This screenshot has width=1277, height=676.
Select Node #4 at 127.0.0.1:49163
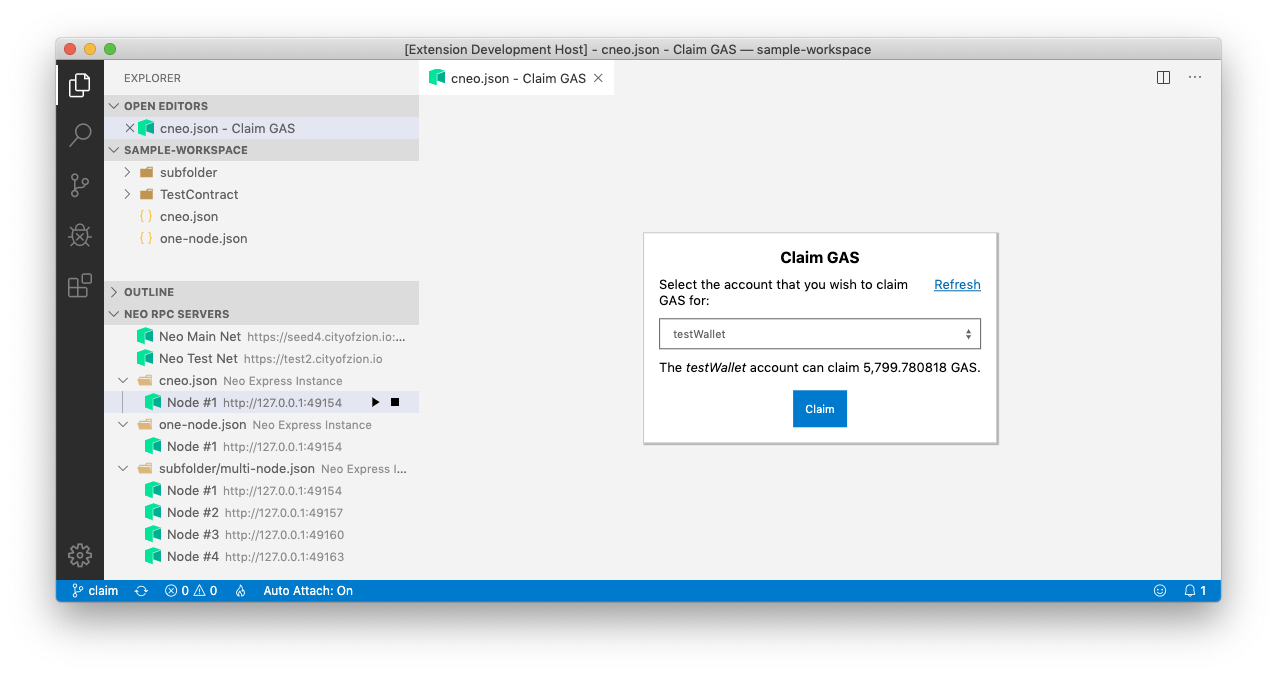(x=262, y=556)
